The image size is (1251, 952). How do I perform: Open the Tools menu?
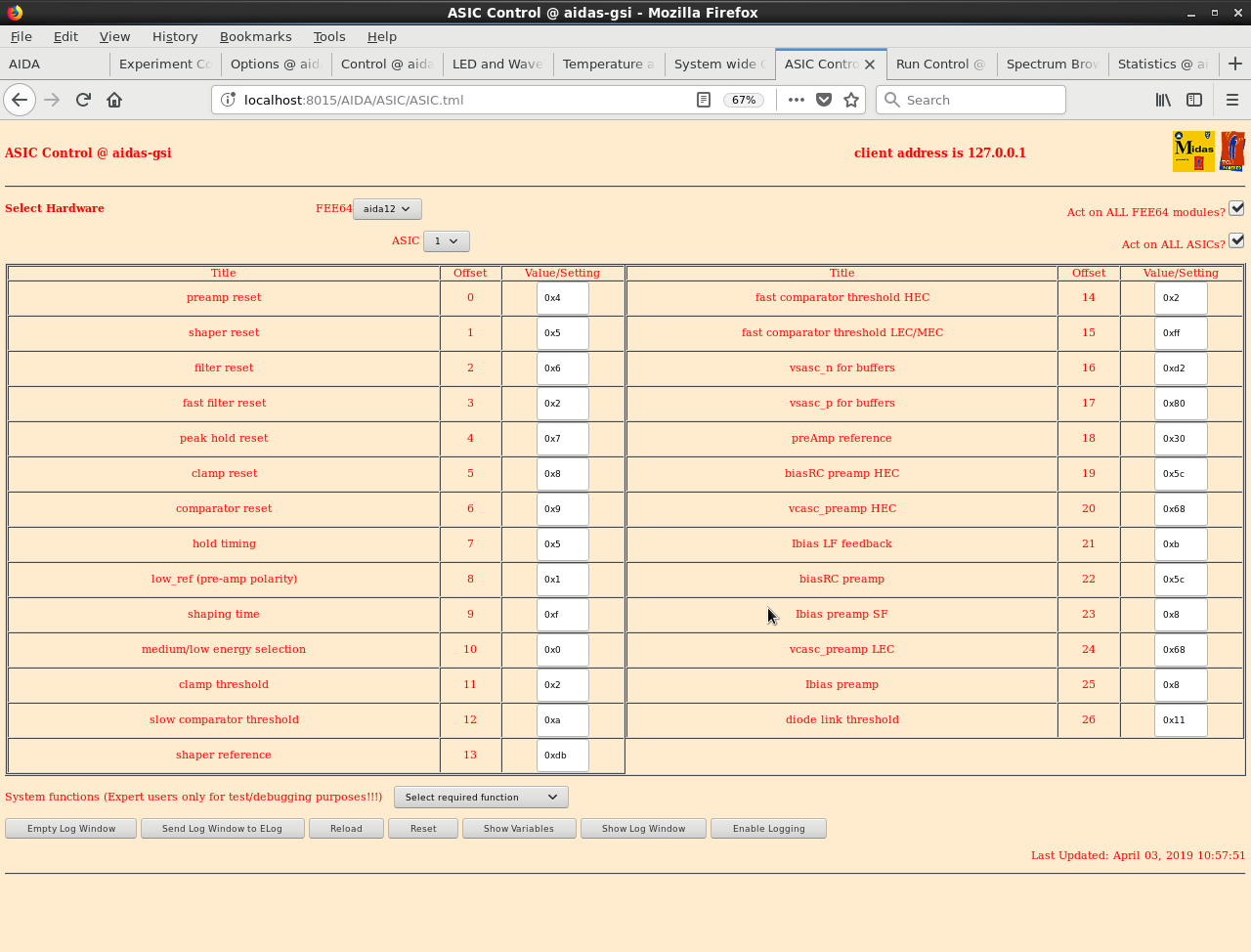(329, 36)
